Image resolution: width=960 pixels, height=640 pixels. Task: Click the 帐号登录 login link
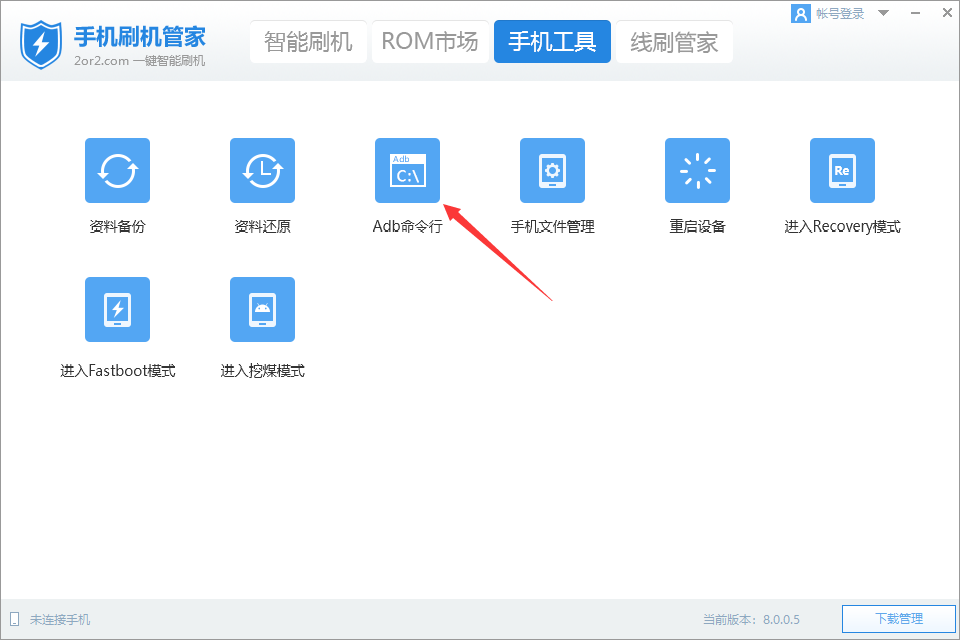coord(840,14)
